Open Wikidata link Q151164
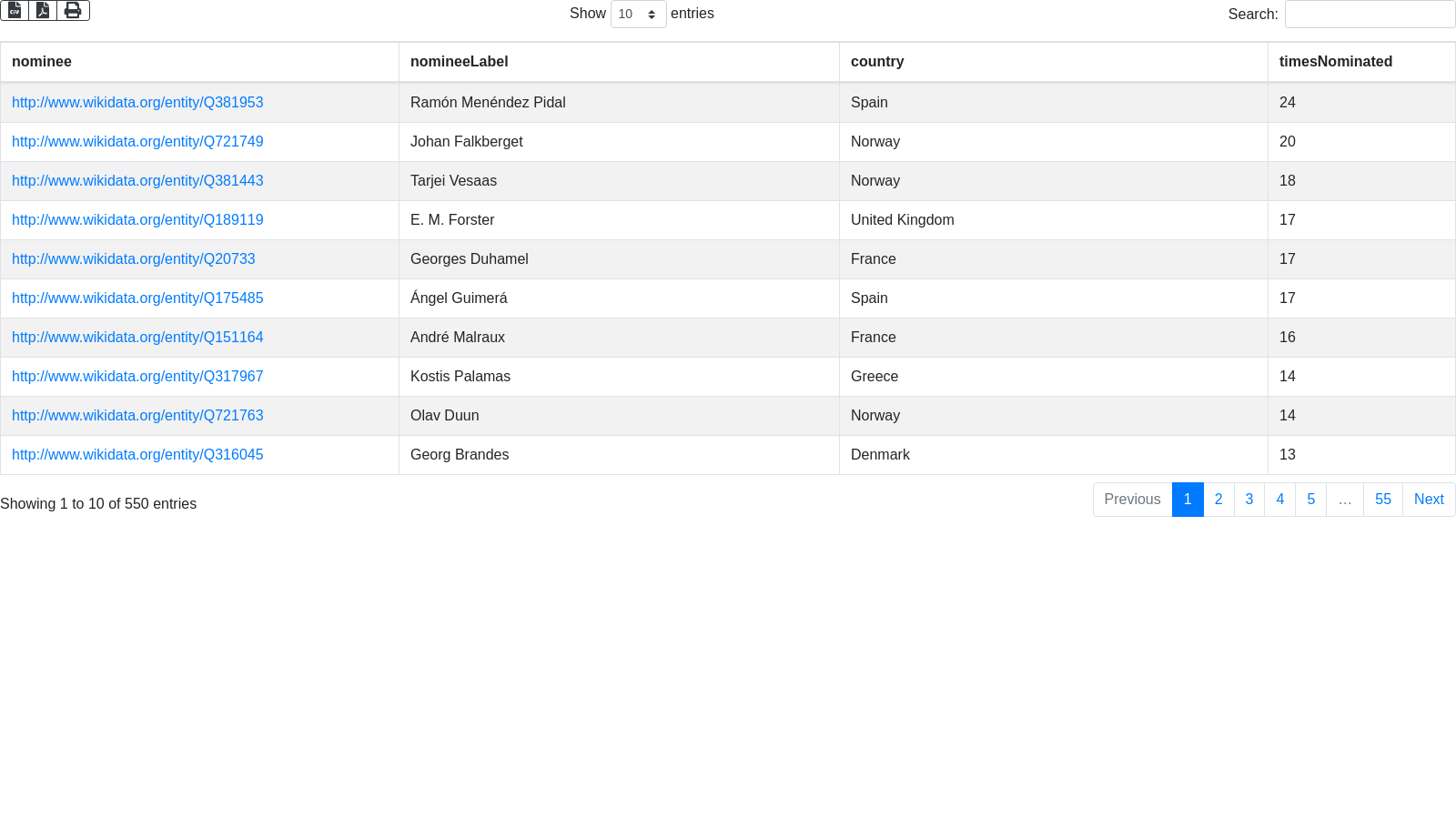 click(137, 338)
